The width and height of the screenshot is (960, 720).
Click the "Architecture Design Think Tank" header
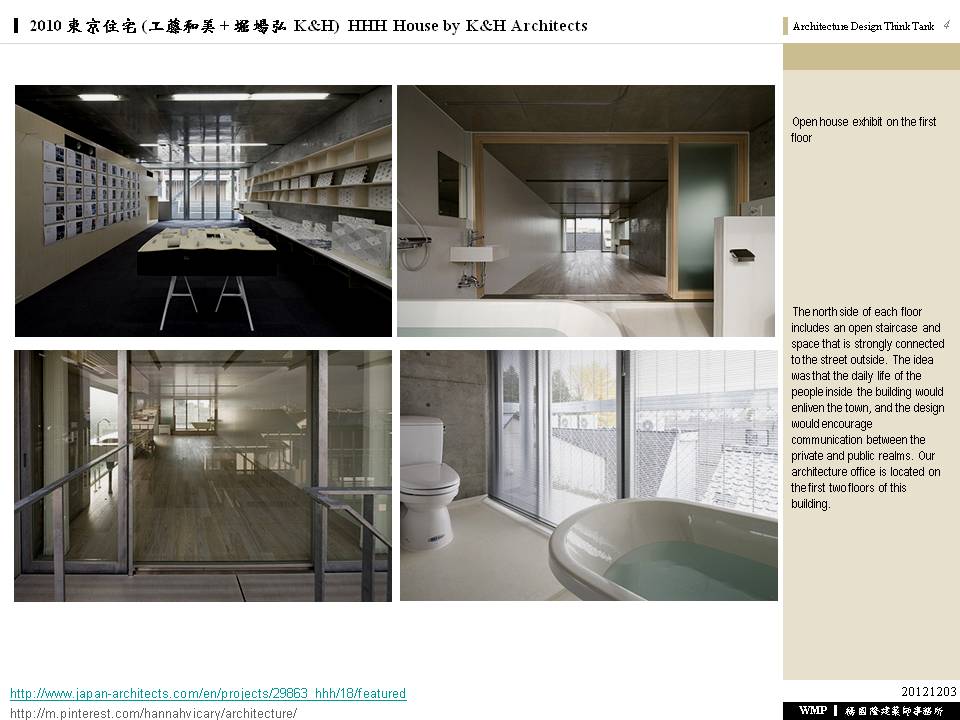(863, 27)
